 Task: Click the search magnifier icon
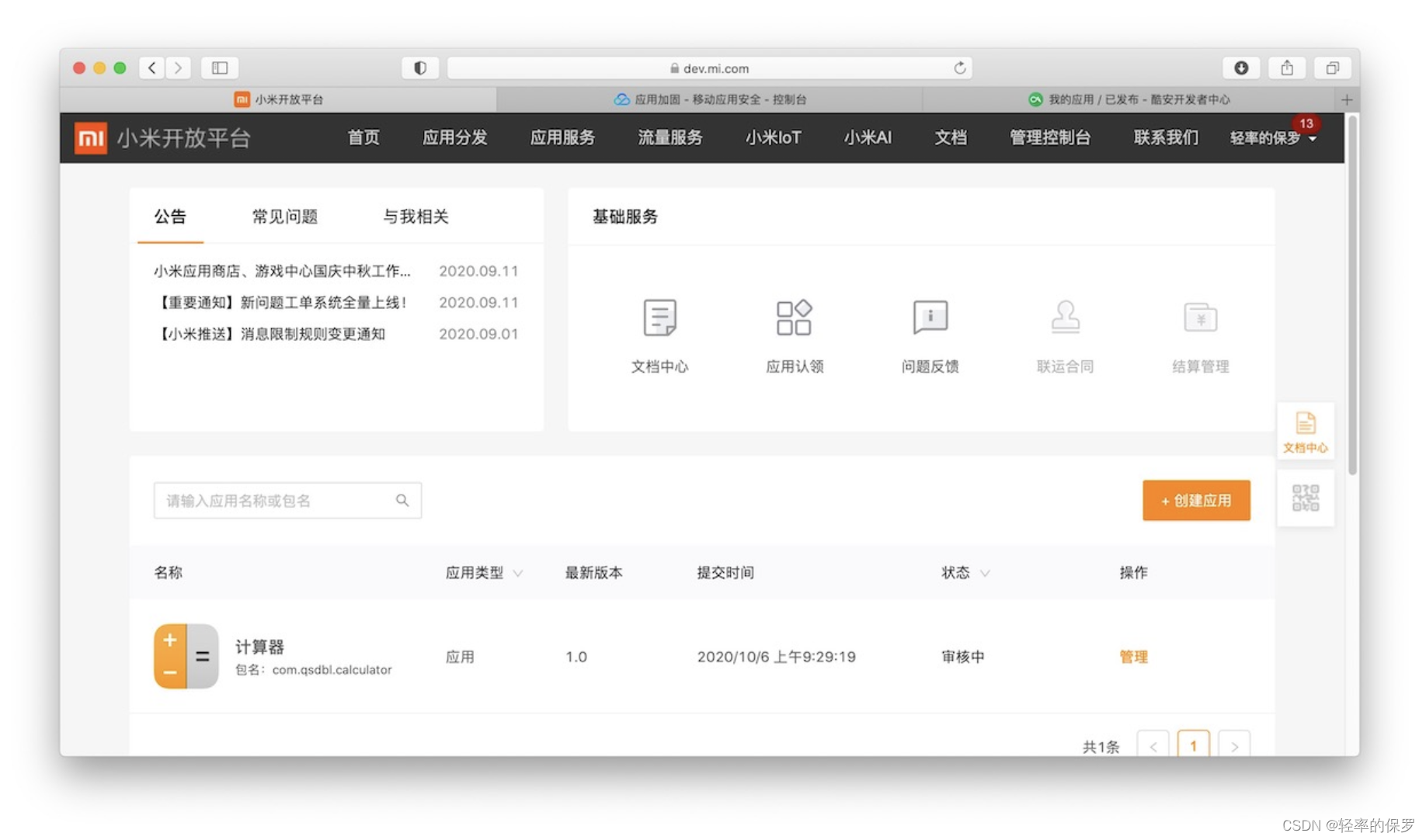402,501
